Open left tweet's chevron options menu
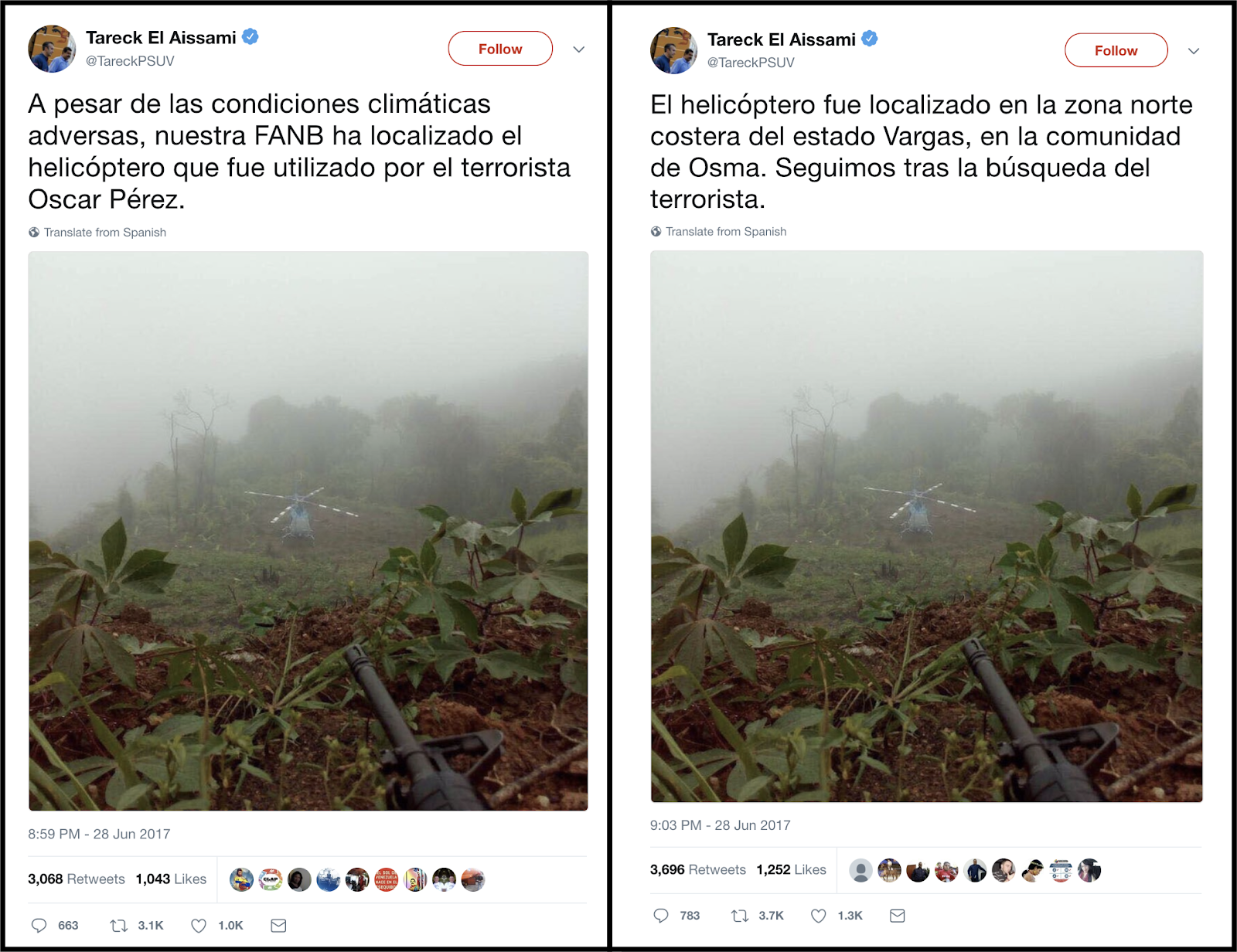This screenshot has width=1237, height=952. [x=578, y=49]
